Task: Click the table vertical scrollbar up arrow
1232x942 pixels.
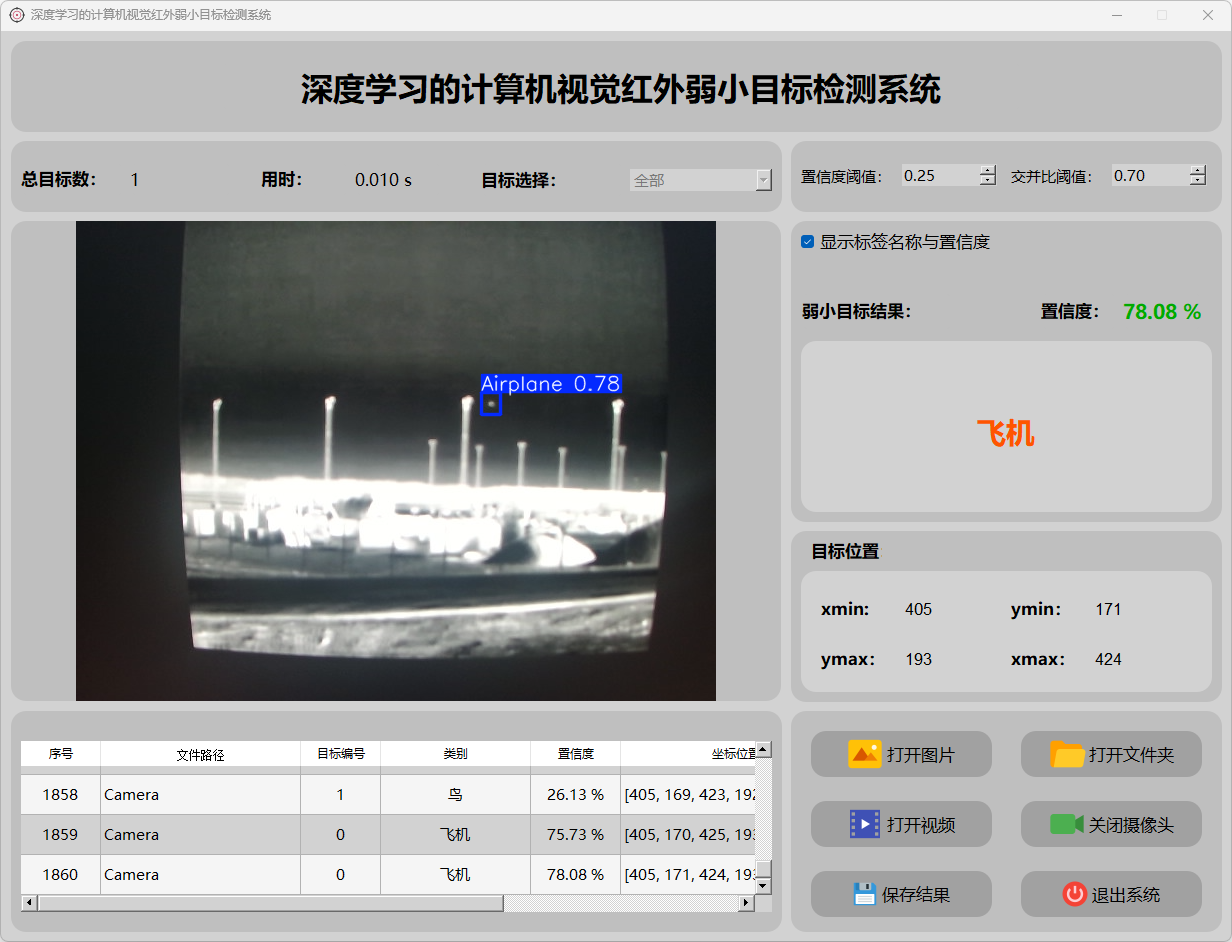Action: coord(763,749)
